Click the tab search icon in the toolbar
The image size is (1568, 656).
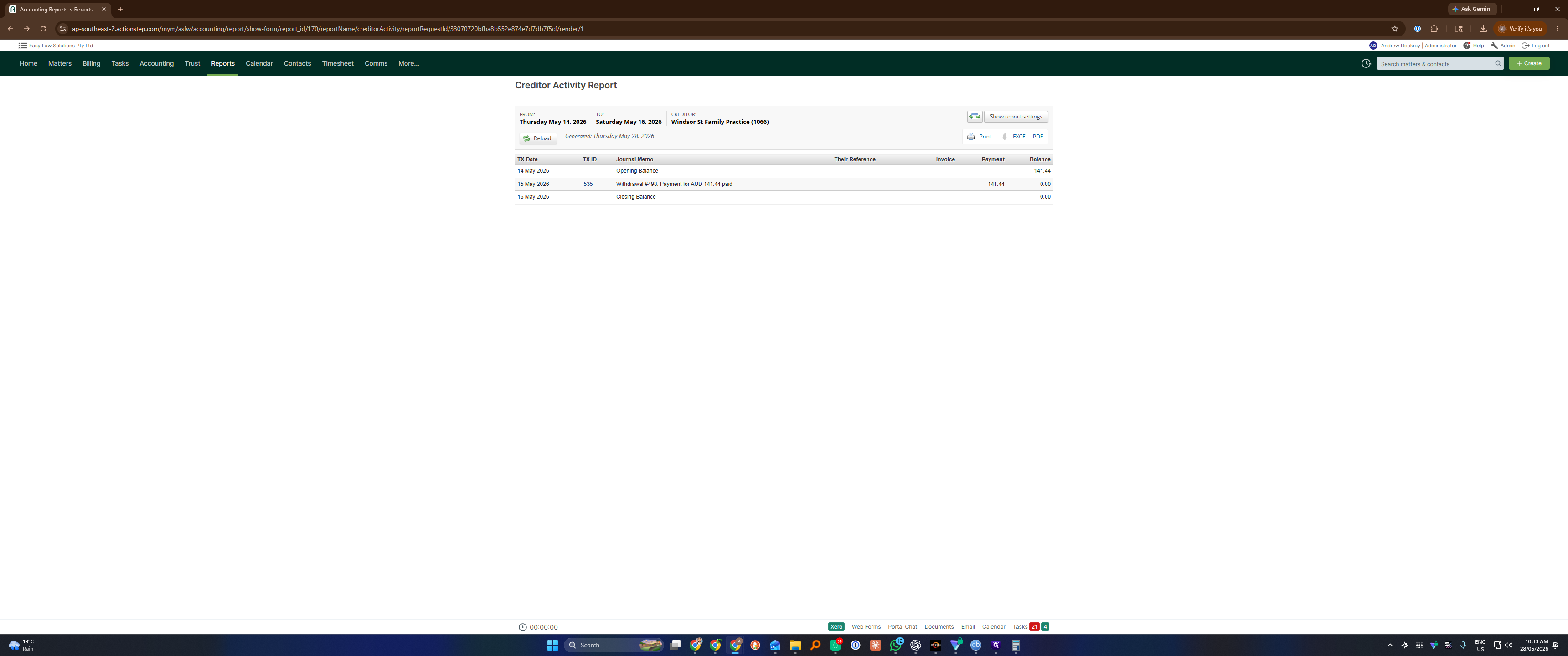[x=1459, y=29]
